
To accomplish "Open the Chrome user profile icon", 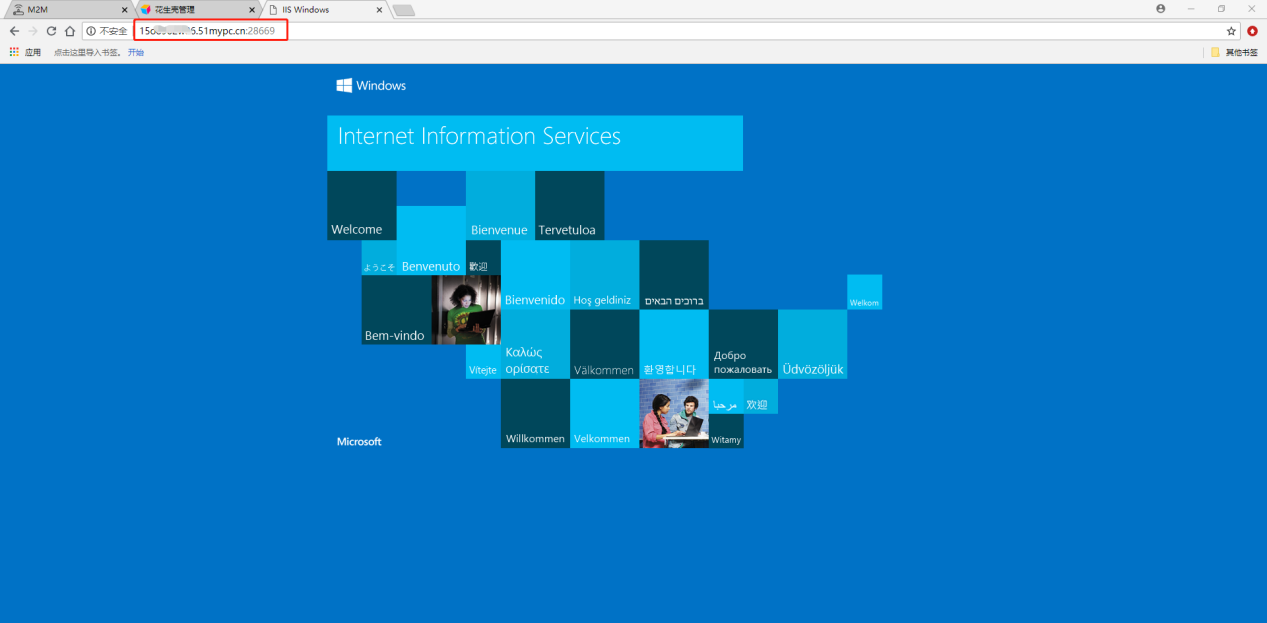I will pos(1160,8).
